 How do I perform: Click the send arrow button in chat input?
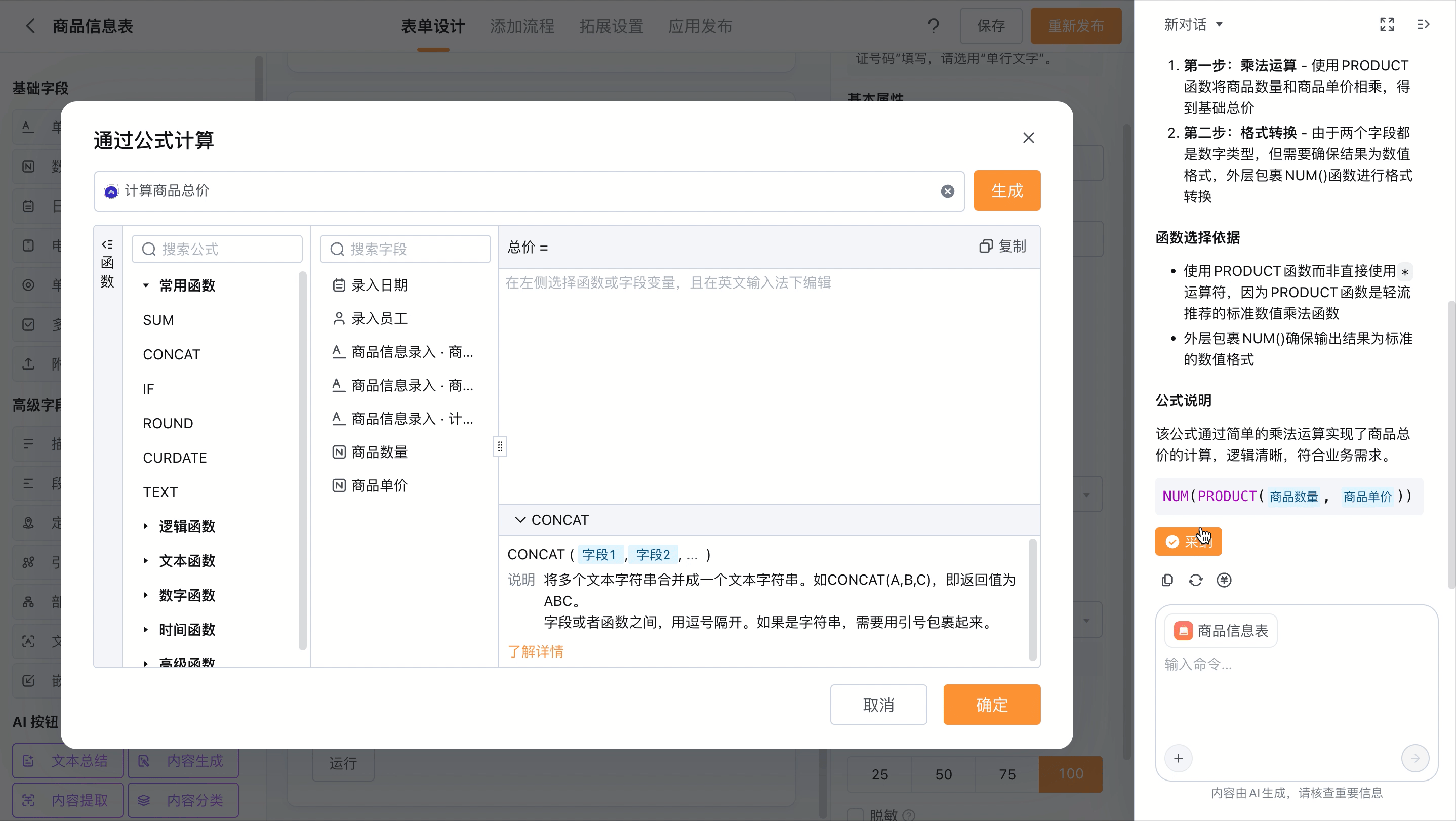(x=1415, y=758)
